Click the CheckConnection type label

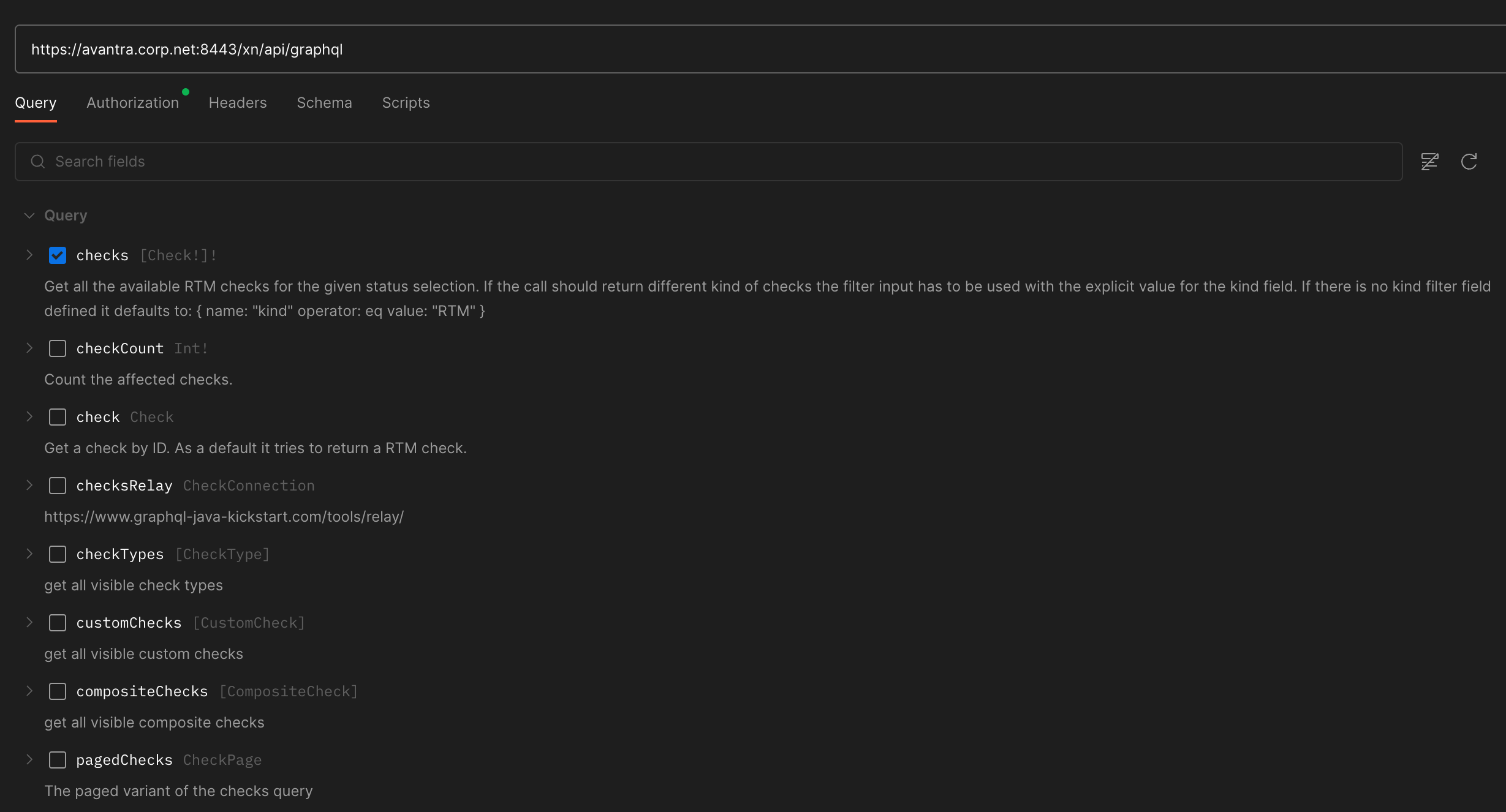point(249,486)
